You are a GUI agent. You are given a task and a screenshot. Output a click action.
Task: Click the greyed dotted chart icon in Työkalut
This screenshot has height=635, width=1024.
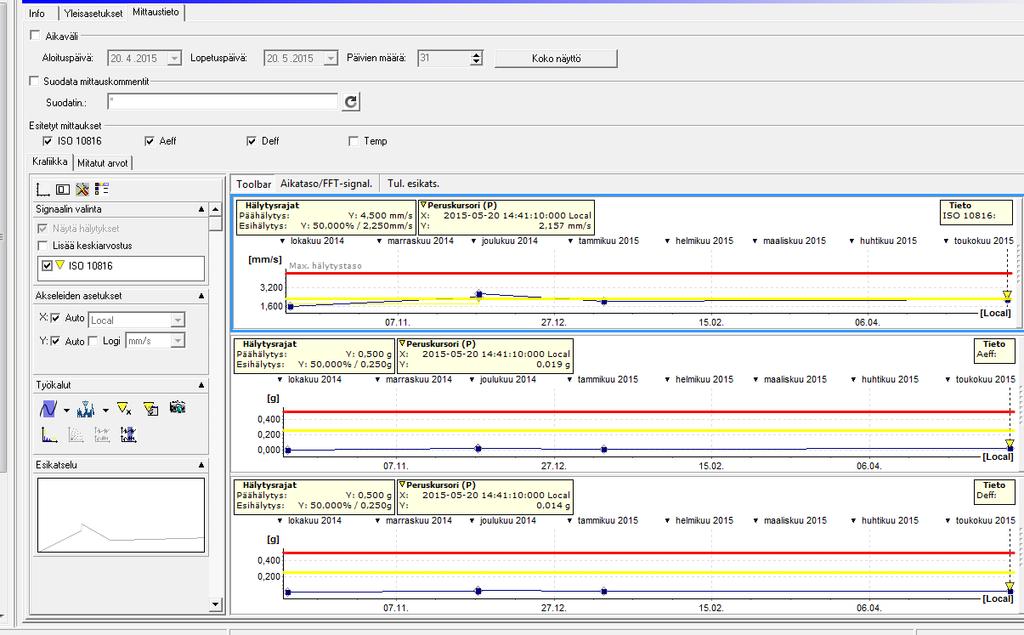(x=76, y=434)
